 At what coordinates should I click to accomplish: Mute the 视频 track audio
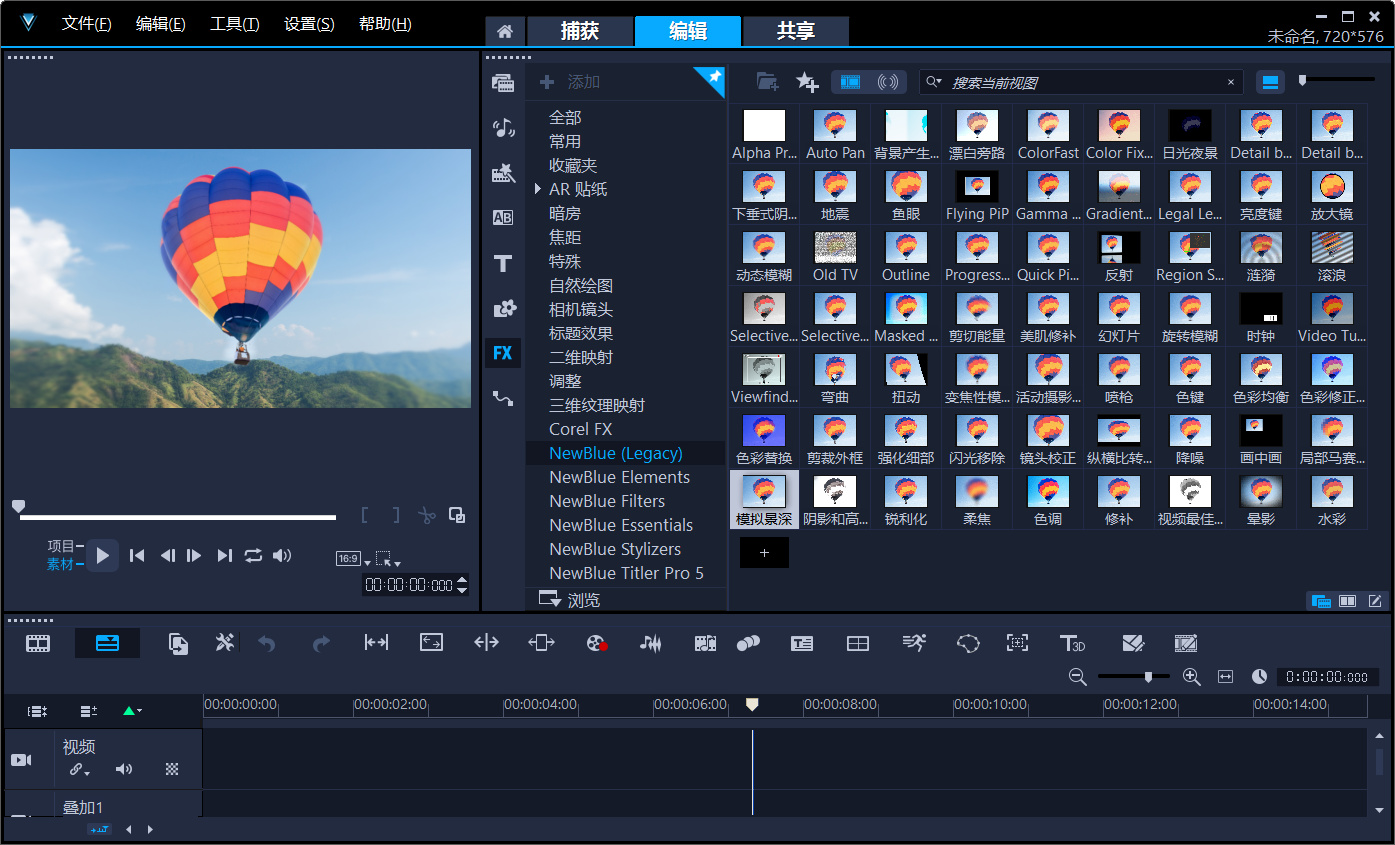point(124,769)
